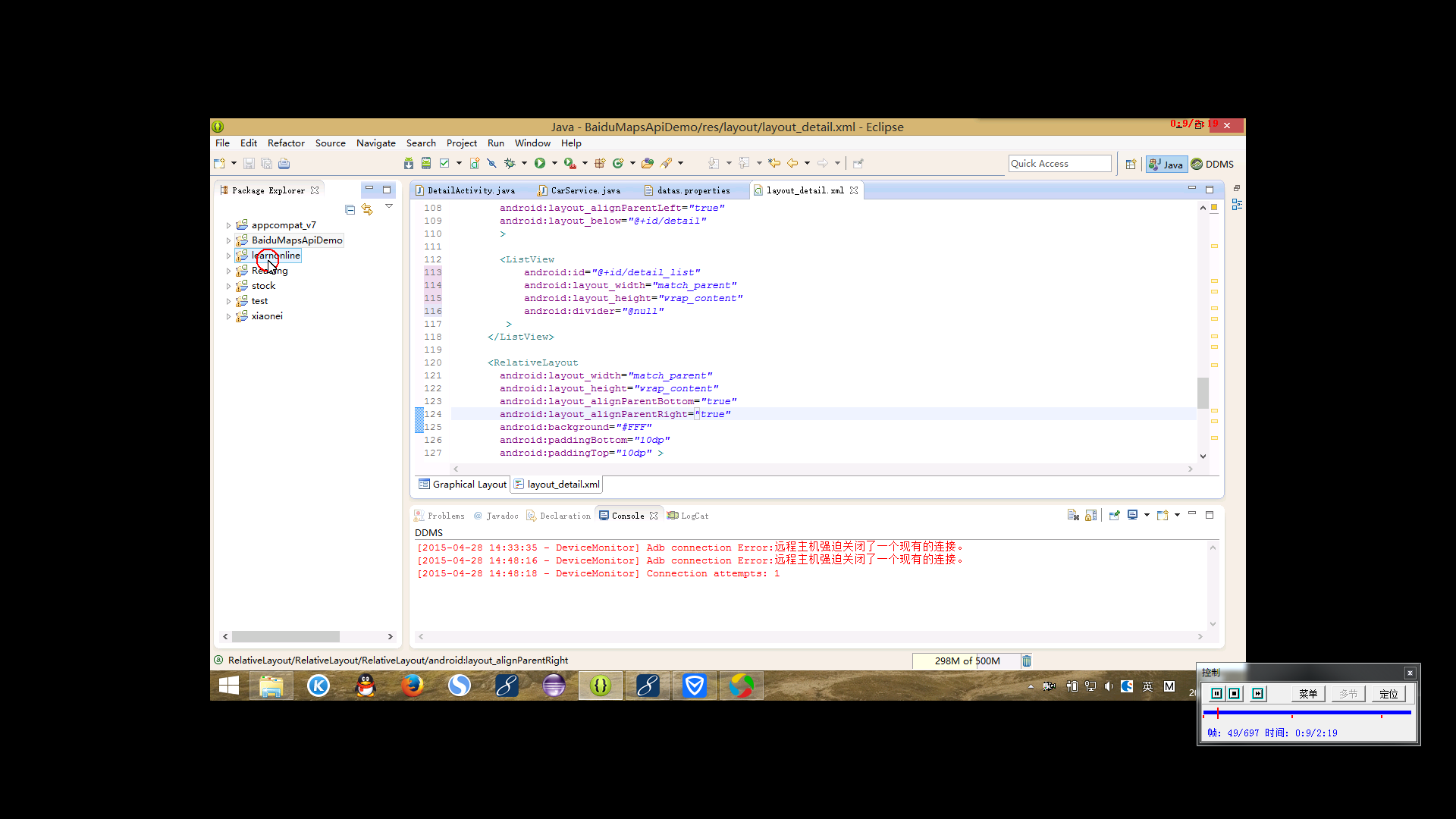Screen dimensions: 1456x819
Task: Open Package Explorer view menu triangle
Action: click(x=389, y=206)
